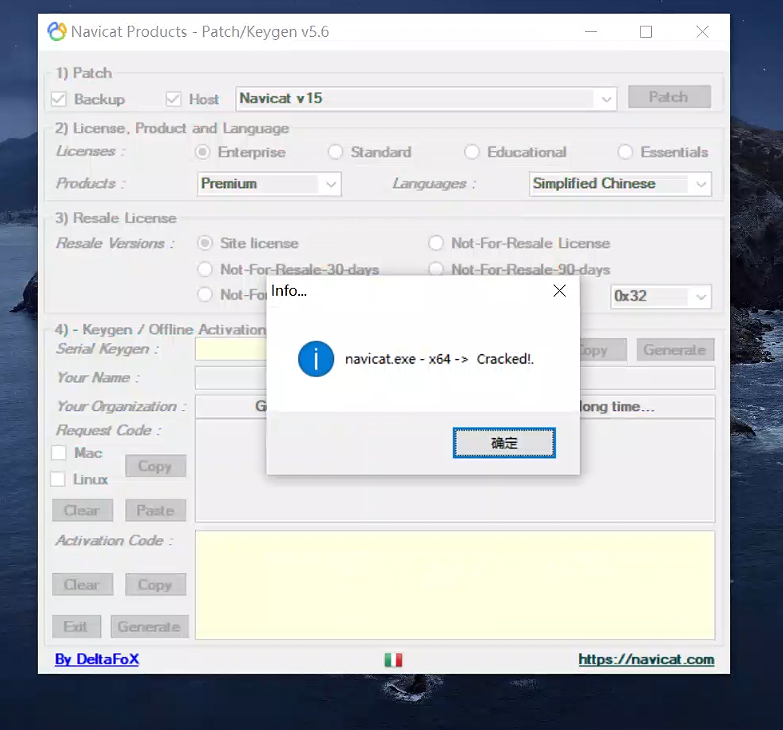Click the blue information icon in dialog
783x730 pixels.
click(x=316, y=359)
